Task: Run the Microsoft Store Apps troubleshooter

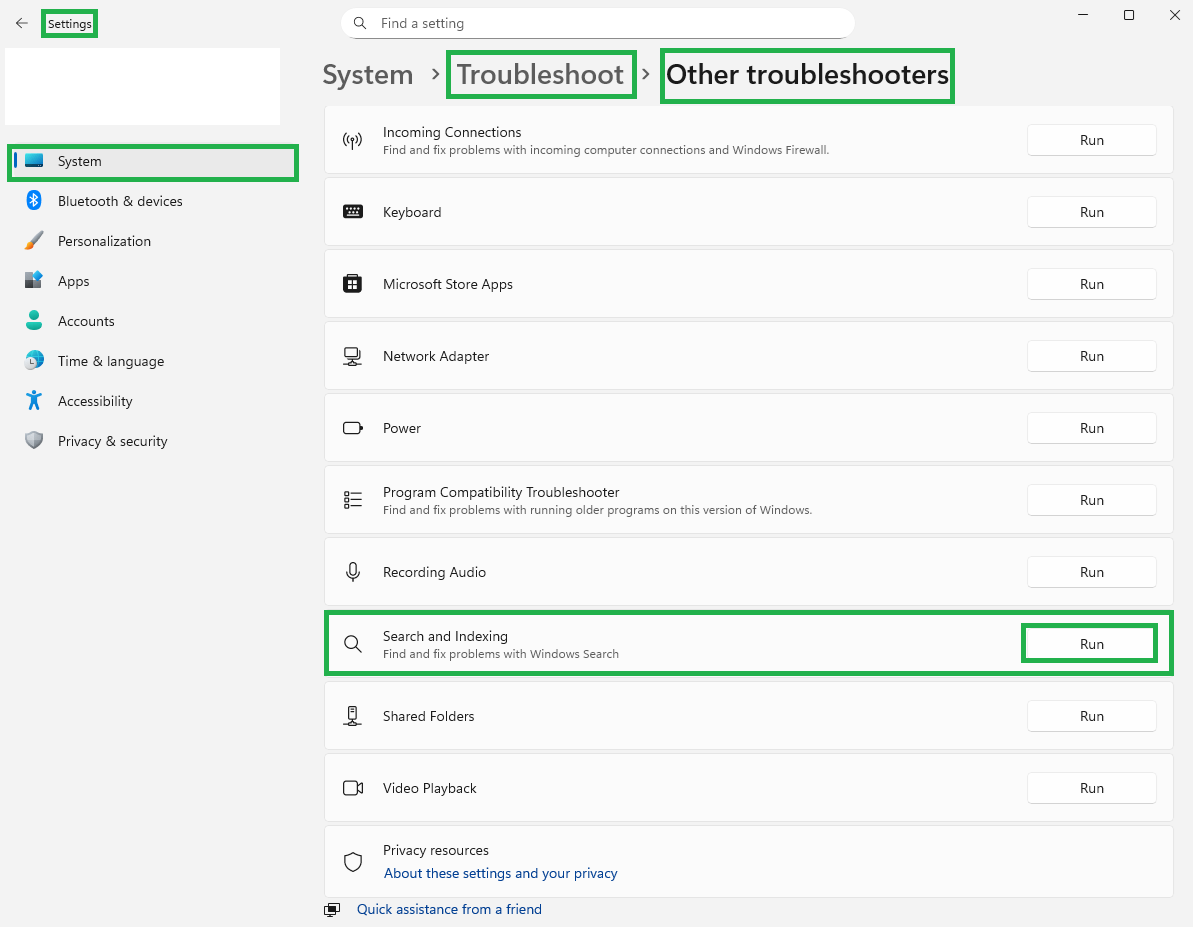Action: click(x=1091, y=284)
